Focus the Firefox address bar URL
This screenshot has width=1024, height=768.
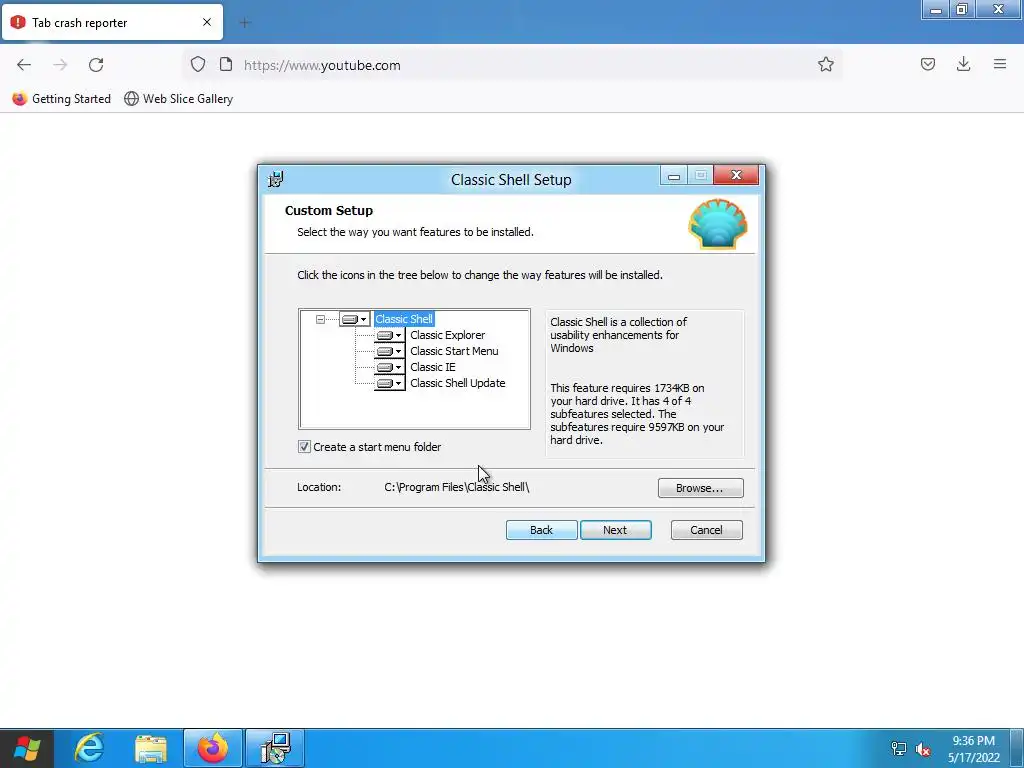[322, 65]
